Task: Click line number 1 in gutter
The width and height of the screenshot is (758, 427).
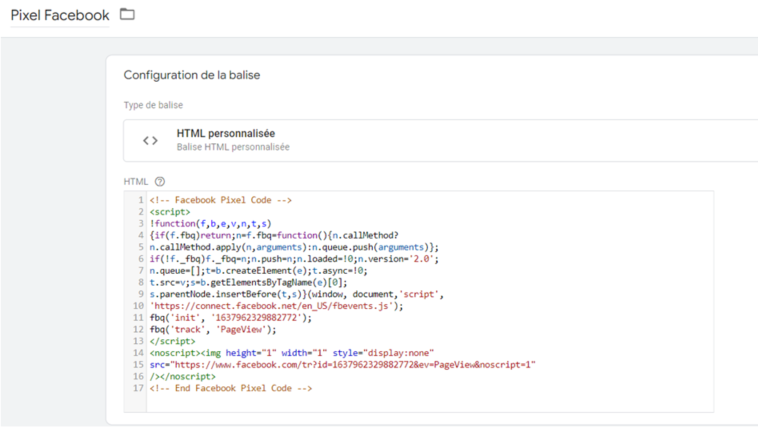Action: [141, 200]
